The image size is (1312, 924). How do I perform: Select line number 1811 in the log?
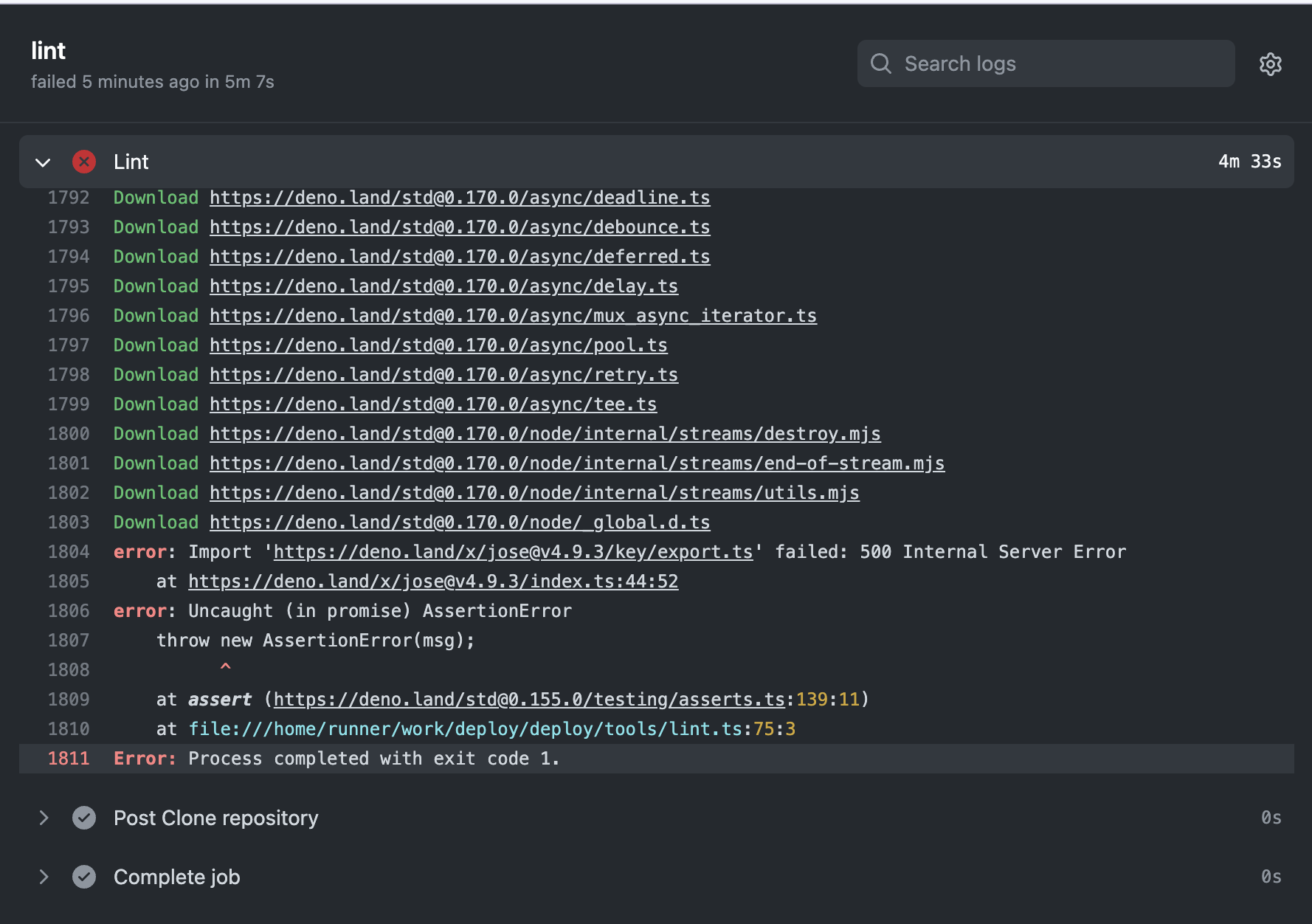tap(69, 758)
